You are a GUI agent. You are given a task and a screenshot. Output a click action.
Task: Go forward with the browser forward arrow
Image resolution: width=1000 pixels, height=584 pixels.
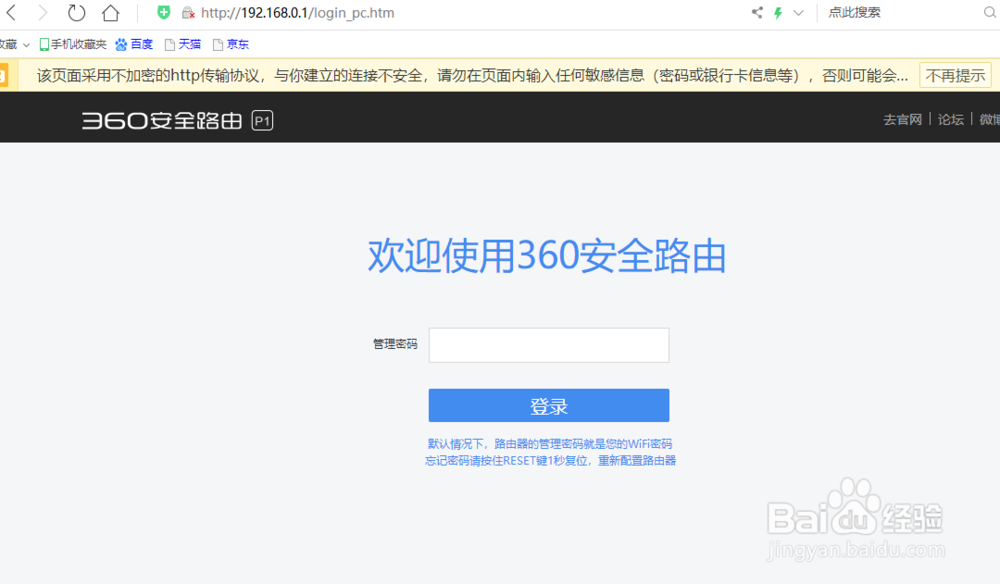click(42, 12)
